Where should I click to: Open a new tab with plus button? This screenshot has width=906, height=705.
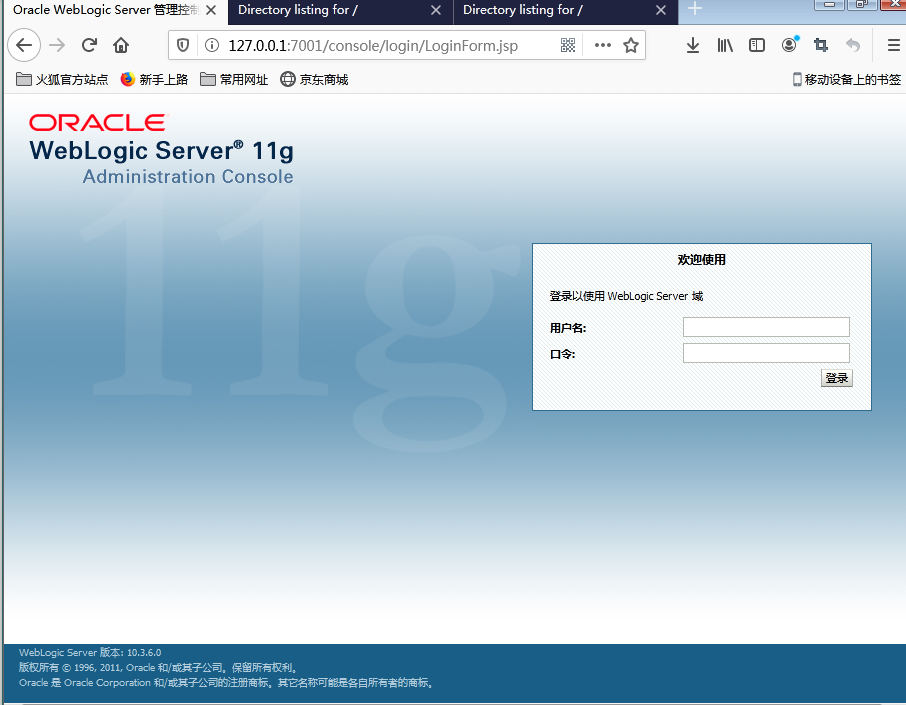[x=695, y=9]
